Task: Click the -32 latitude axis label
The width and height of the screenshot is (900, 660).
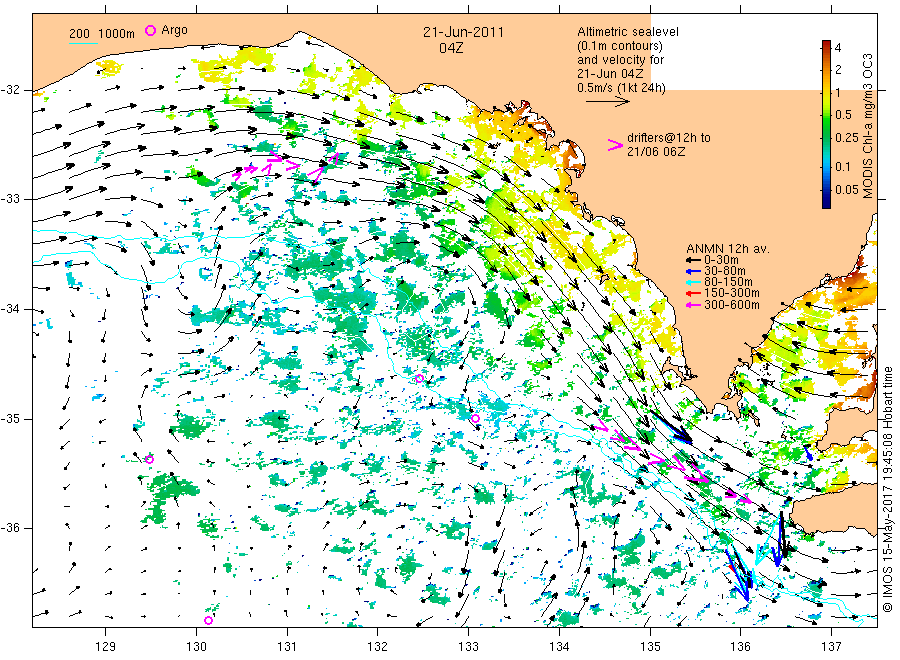Action: point(10,90)
